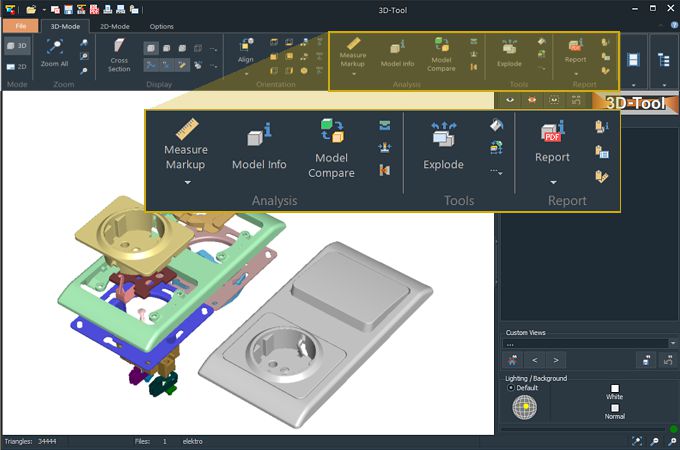This screenshot has height=450, width=680.
Task: Click the 3D-Tool application logo icon
Action: [10, 10]
